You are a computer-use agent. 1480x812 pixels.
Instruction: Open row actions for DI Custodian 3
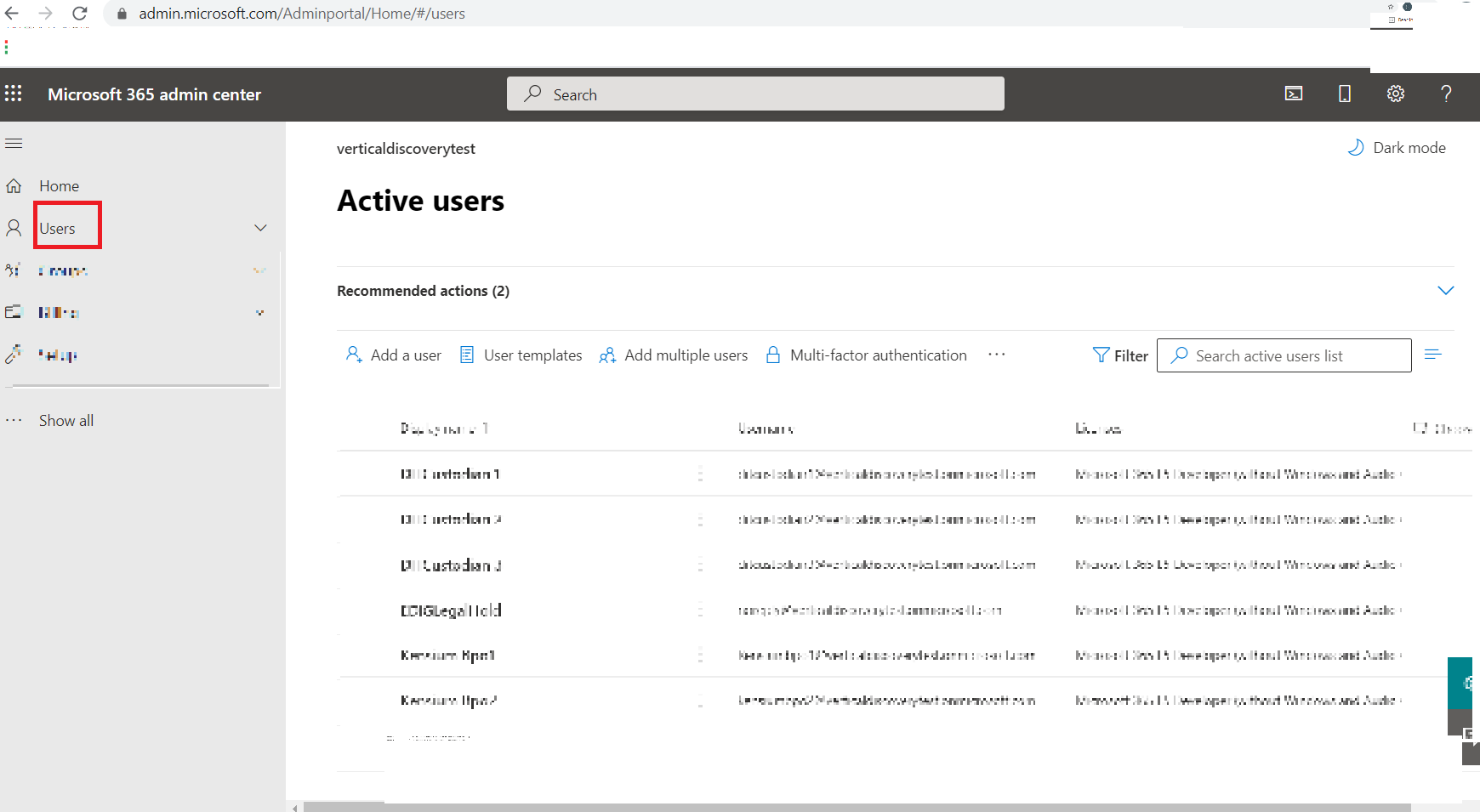tap(700, 565)
